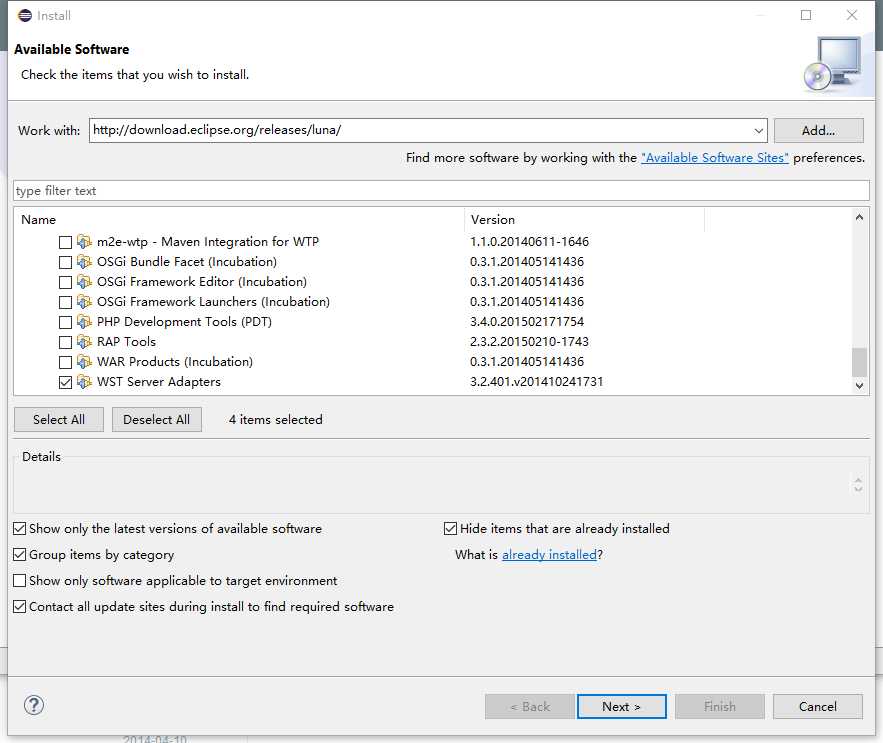Viewport: 883px width, 743px height.
Task: Check the PHP Development Tools (PDT) box
Action: click(65, 322)
